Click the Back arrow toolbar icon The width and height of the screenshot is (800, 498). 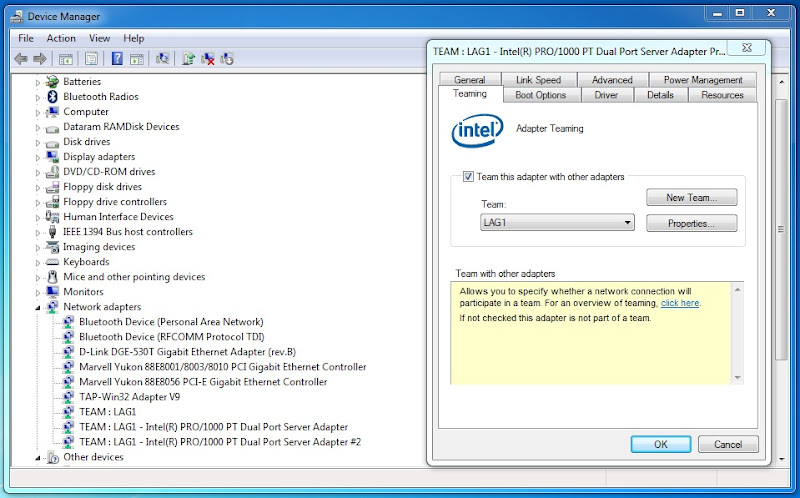[20, 59]
